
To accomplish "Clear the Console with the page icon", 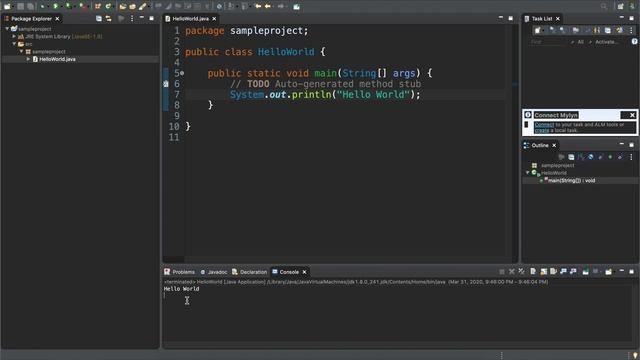I will [533, 272].
